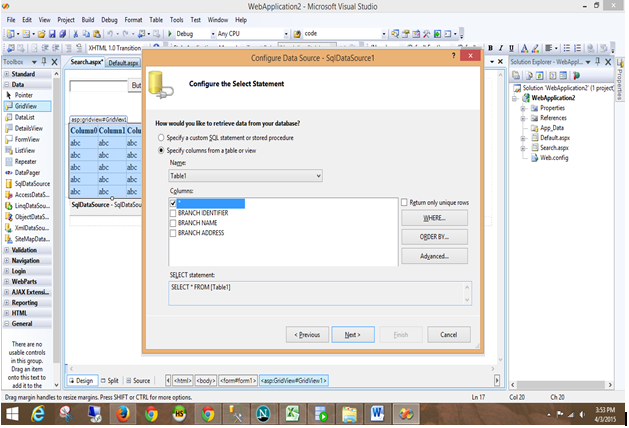This screenshot has height=428, width=629.
Task: Click inside the SELECT statement text box
Action: pyautogui.click(x=320, y=293)
